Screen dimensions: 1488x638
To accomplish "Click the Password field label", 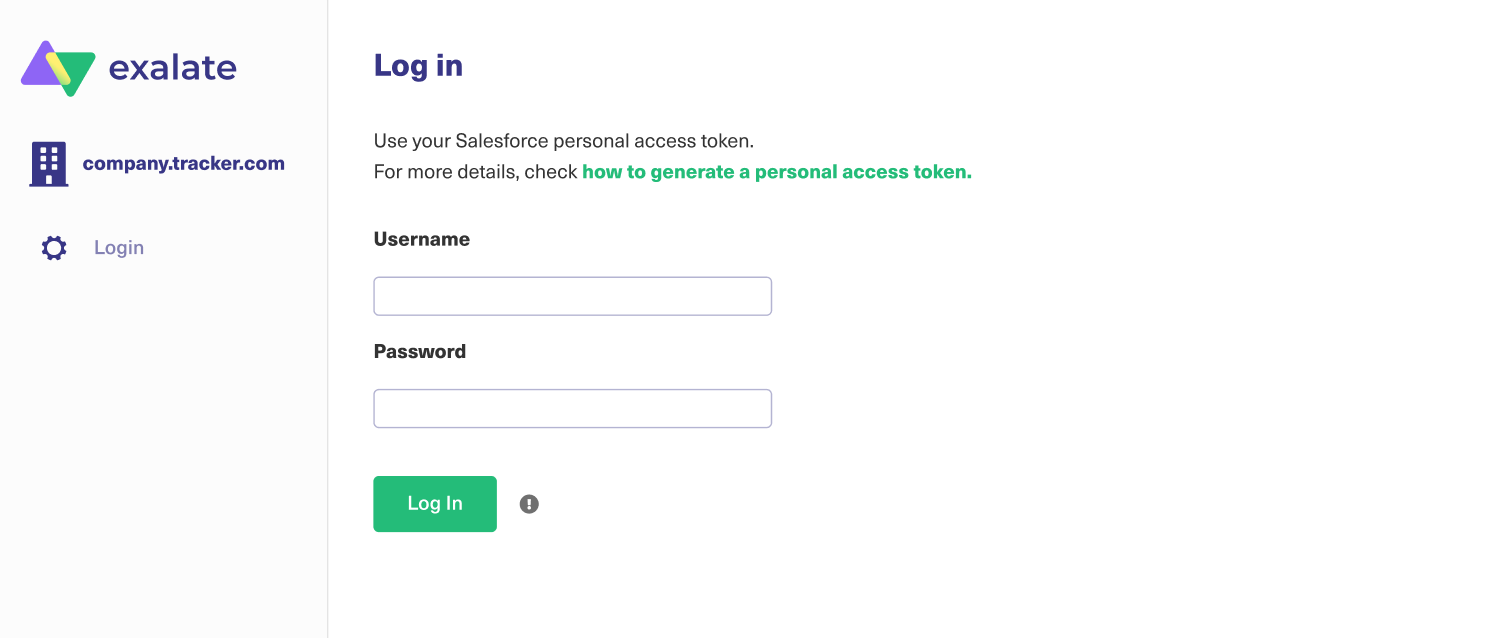I will (419, 352).
